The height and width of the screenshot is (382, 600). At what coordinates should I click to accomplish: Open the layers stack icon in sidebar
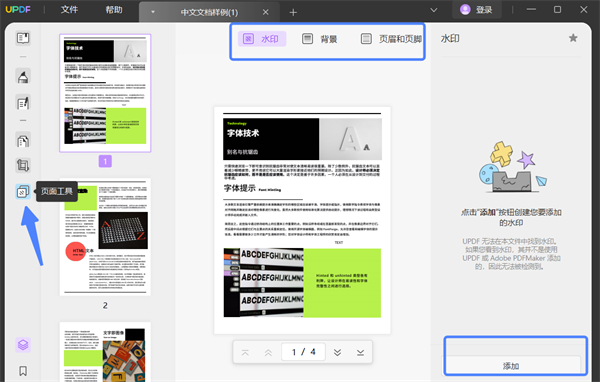pyautogui.click(x=23, y=345)
